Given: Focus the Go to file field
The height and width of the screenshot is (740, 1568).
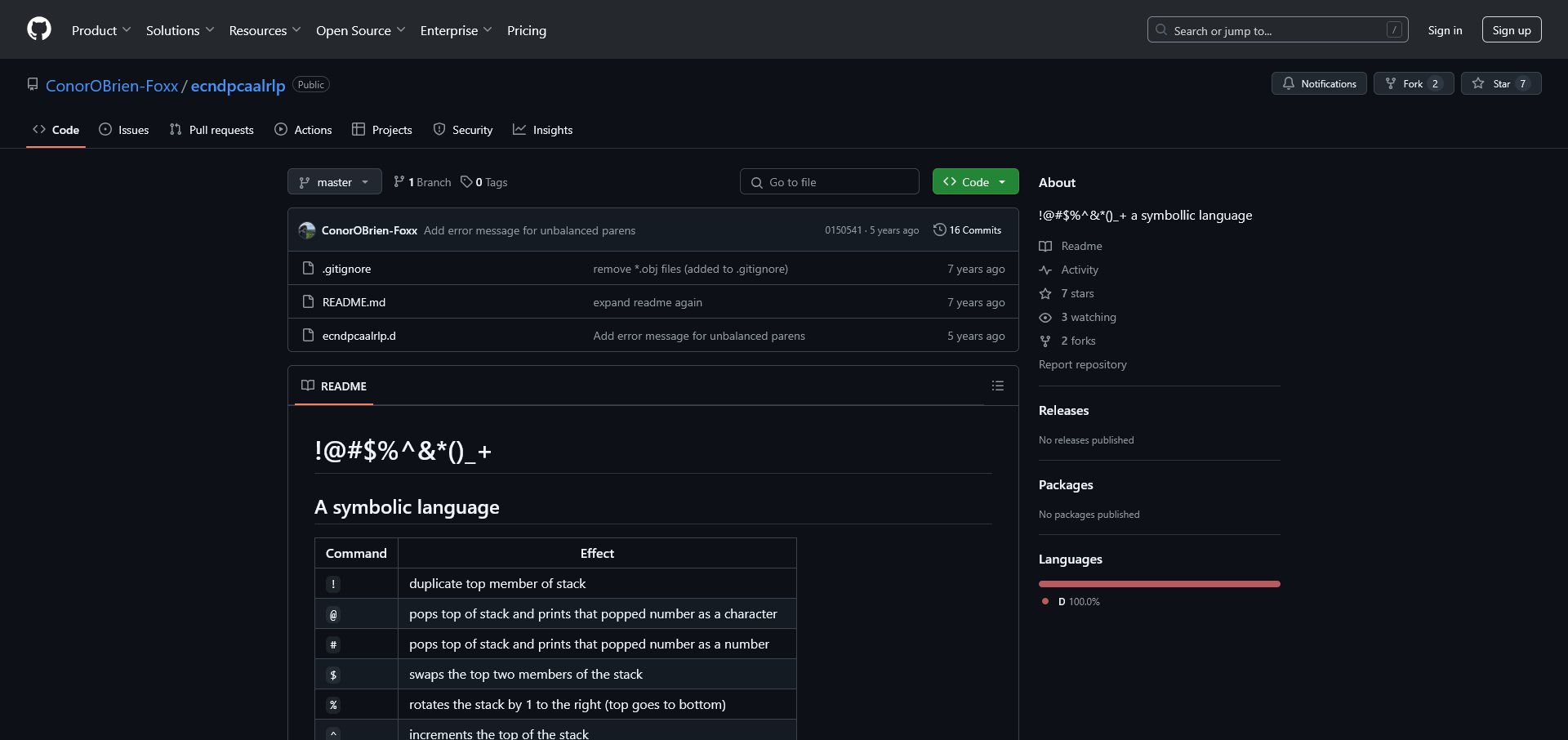Looking at the screenshot, I should tap(830, 181).
